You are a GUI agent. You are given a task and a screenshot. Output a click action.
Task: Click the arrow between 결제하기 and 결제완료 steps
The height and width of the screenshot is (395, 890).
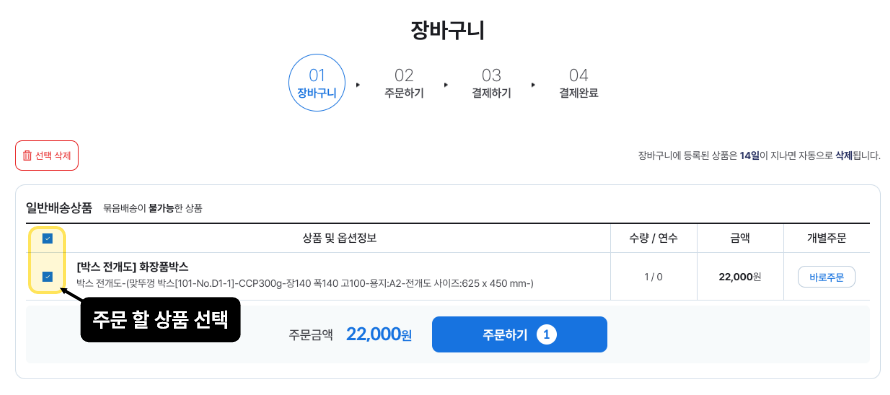(533, 85)
